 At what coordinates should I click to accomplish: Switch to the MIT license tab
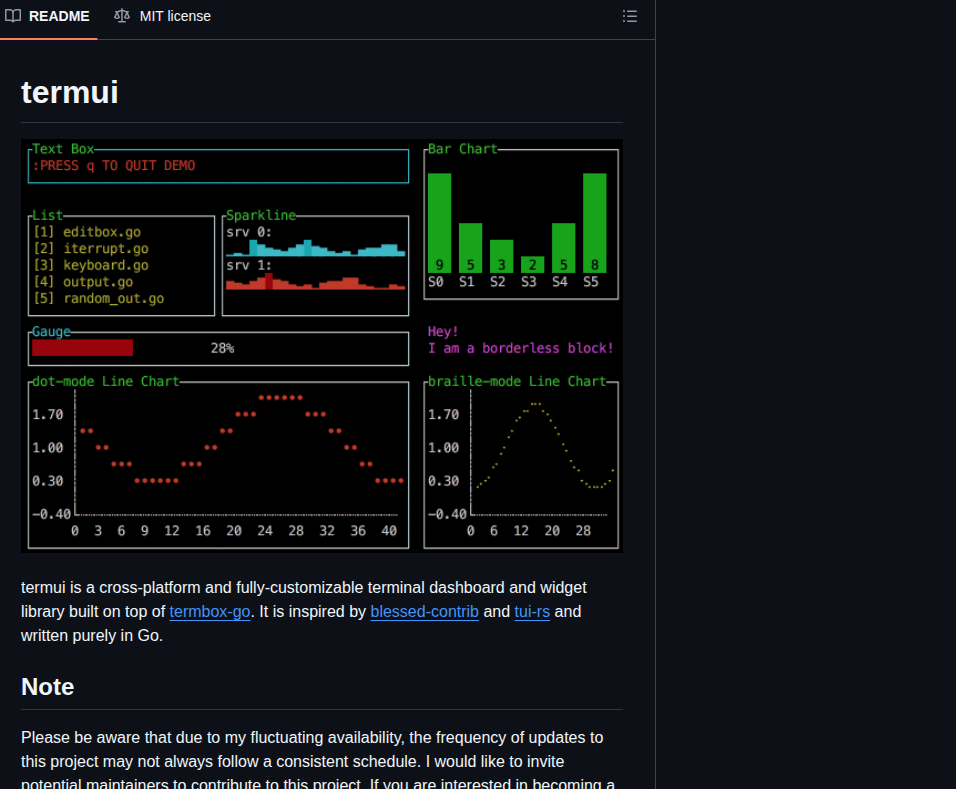163,16
